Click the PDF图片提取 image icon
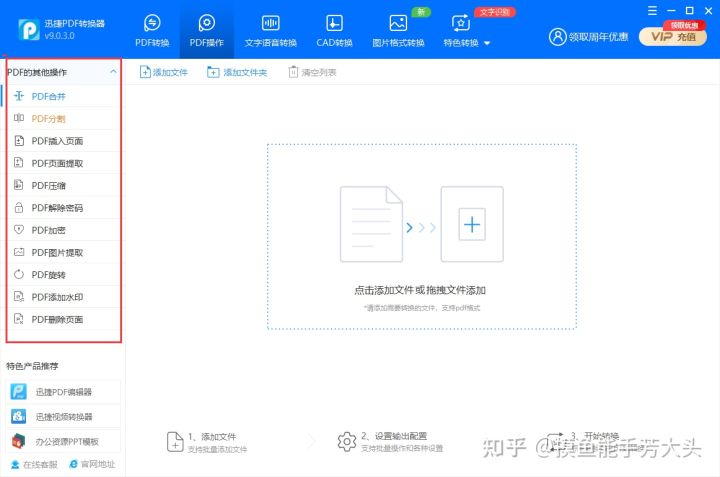Image resolution: width=720 pixels, height=477 pixels. [19, 252]
